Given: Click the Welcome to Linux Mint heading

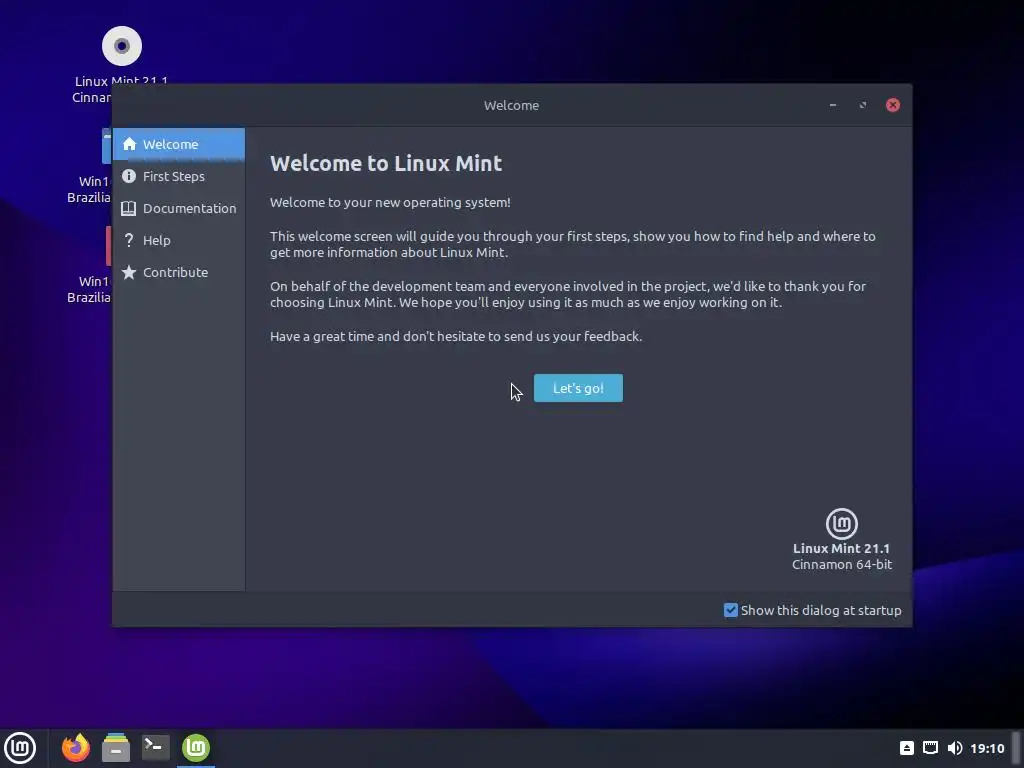Looking at the screenshot, I should [x=386, y=163].
